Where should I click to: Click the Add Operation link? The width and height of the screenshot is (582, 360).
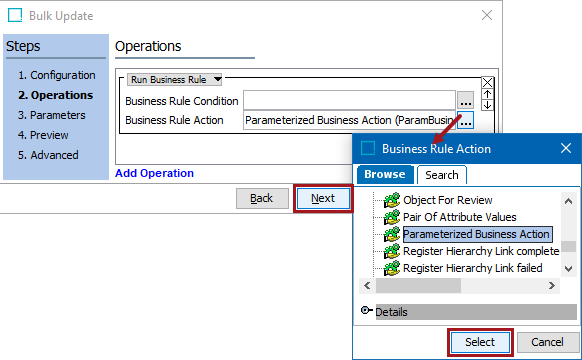click(x=154, y=173)
